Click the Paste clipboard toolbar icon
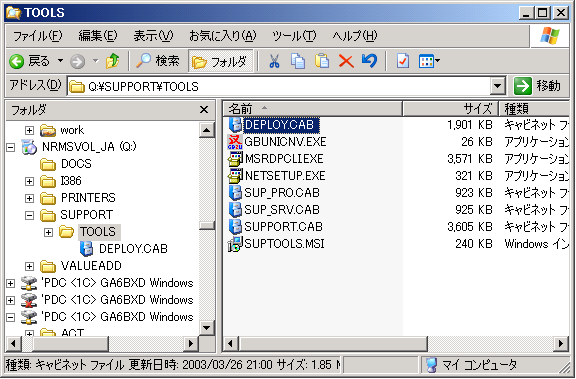The height and width of the screenshot is (379, 576). [321, 61]
